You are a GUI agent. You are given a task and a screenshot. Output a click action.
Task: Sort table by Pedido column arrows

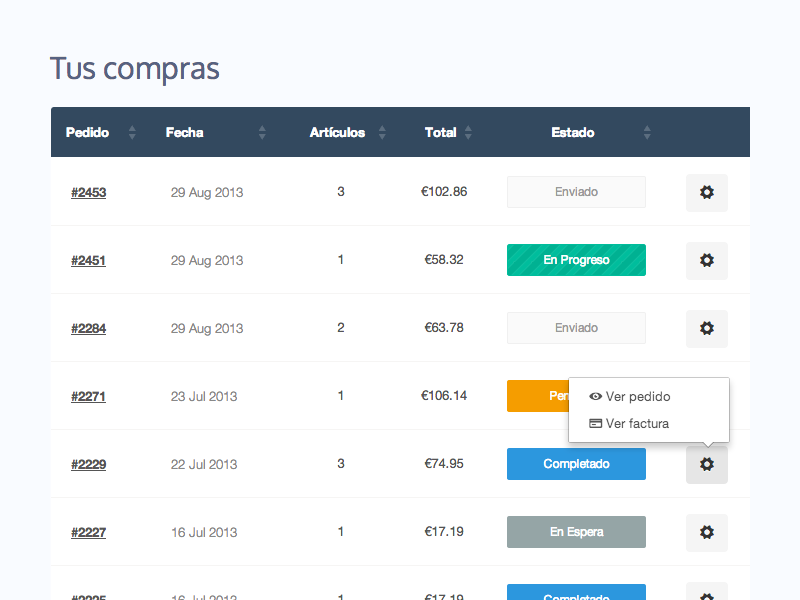[132, 132]
